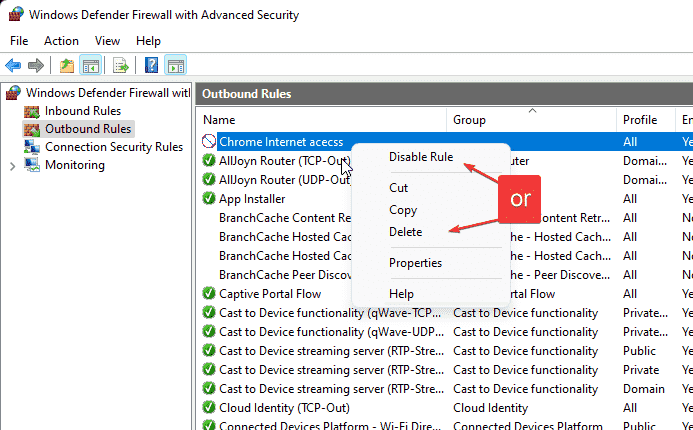
Task: Select the Windows Defender Firewall root node
Action: [x=107, y=93]
